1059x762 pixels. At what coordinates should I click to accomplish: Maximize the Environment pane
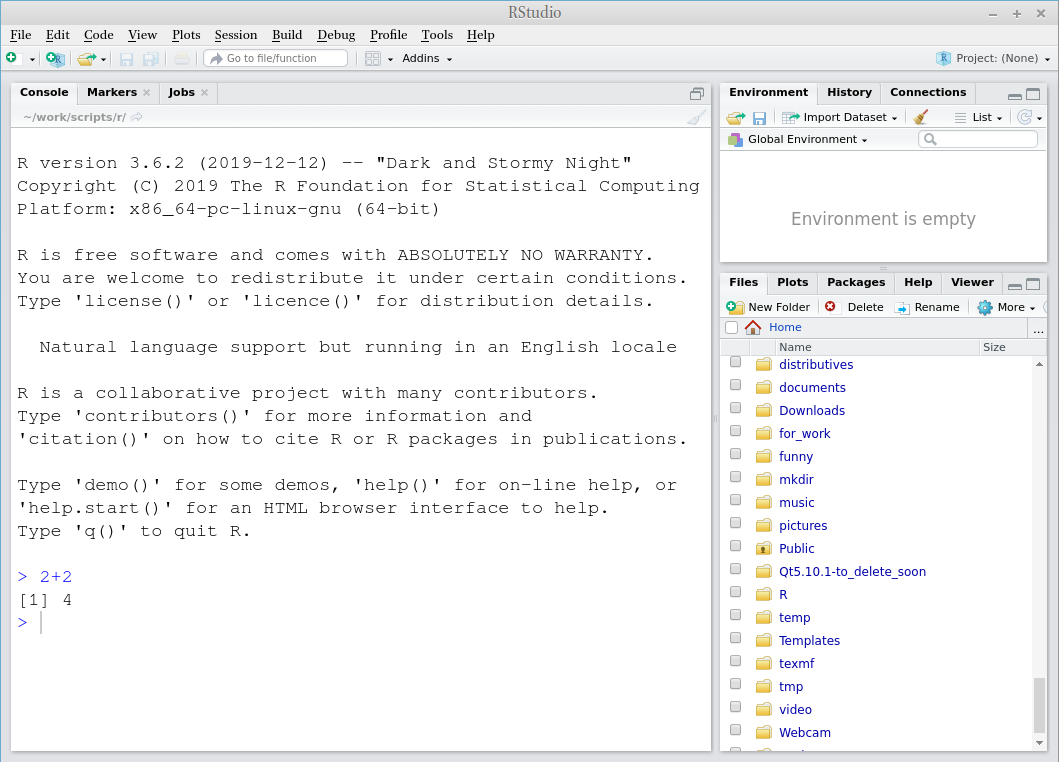[x=1033, y=94]
